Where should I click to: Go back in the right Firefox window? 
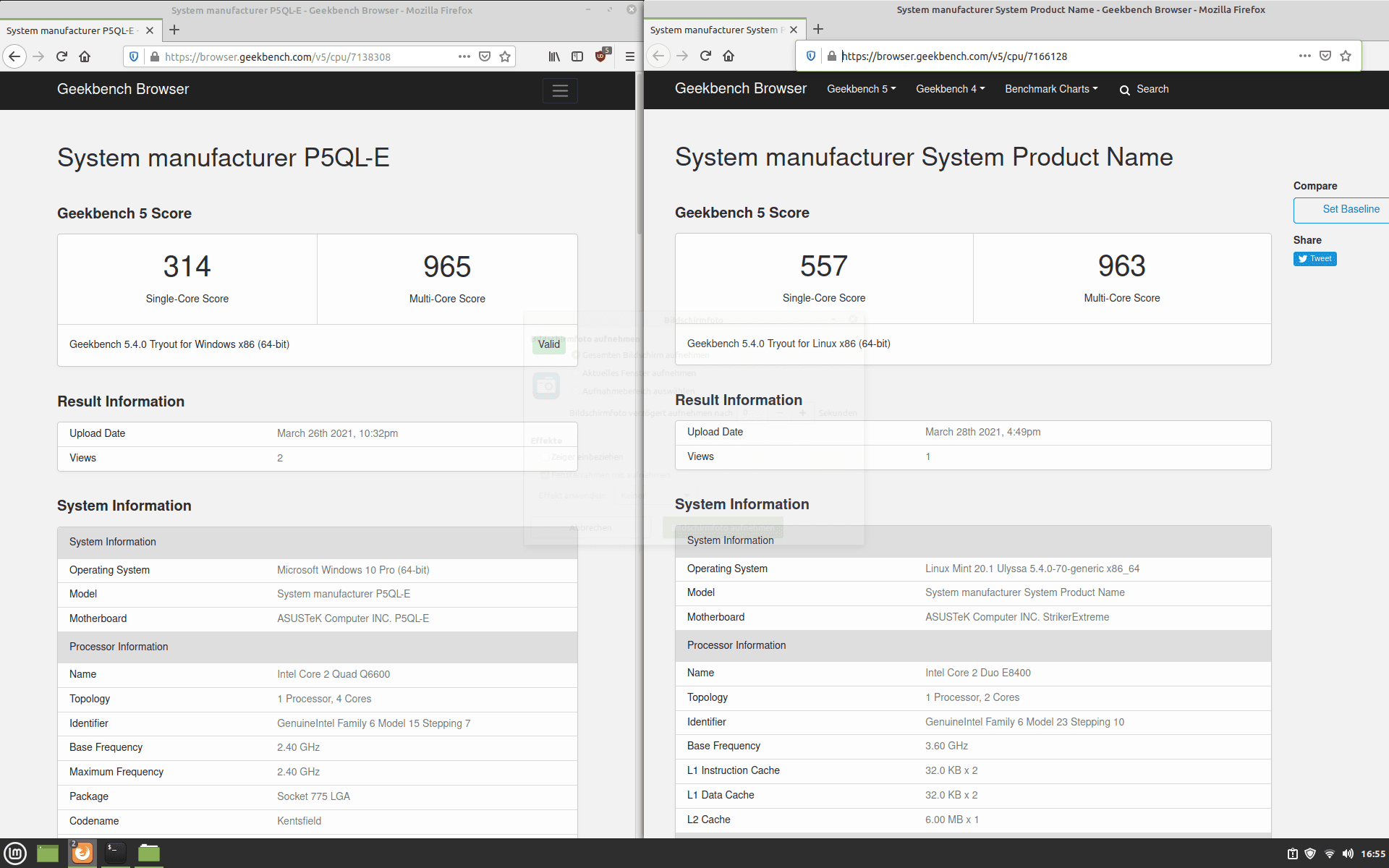[x=658, y=56]
